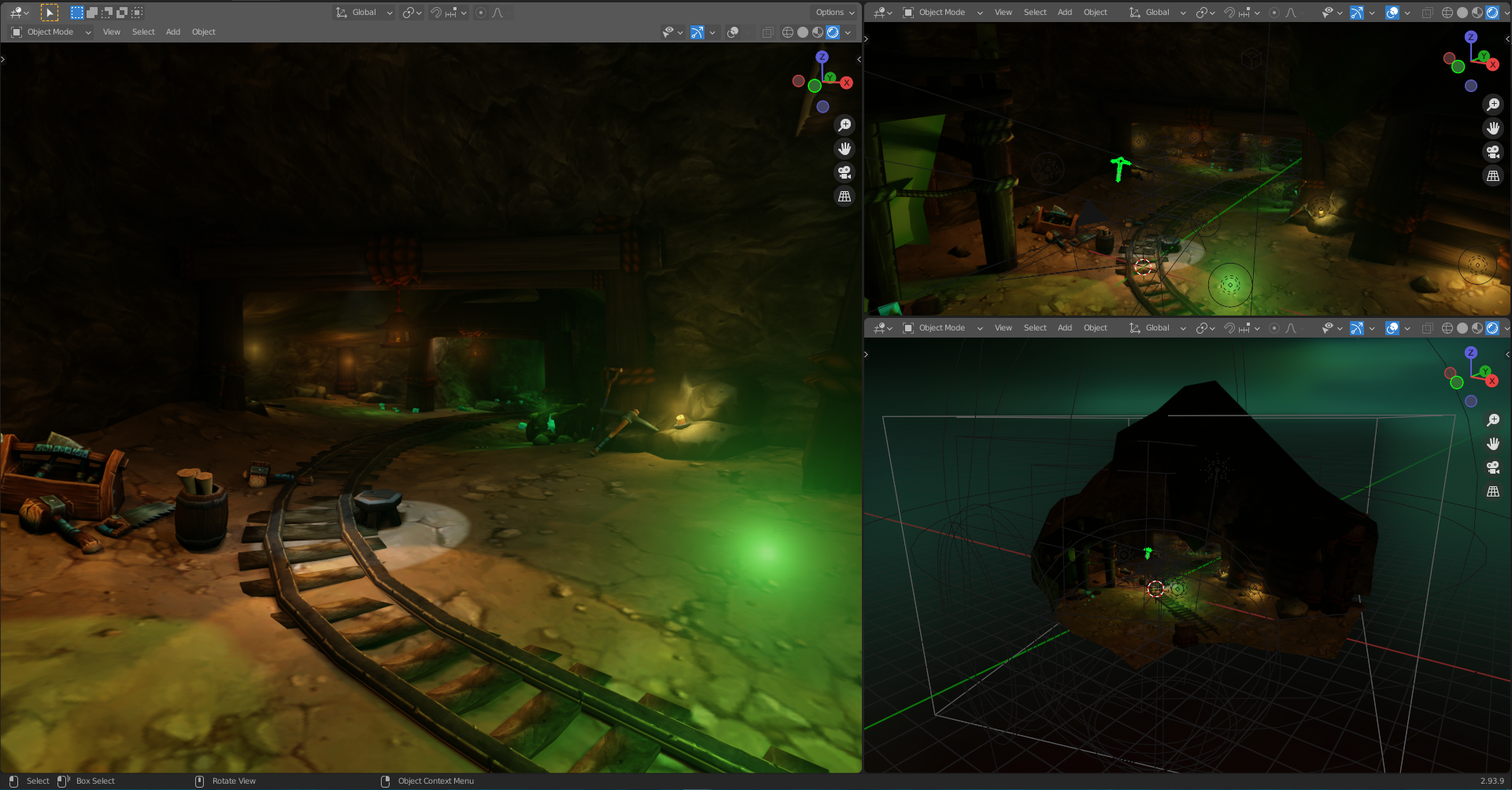
Task: Toggle overlays in top-right viewport
Action: pos(1392,13)
